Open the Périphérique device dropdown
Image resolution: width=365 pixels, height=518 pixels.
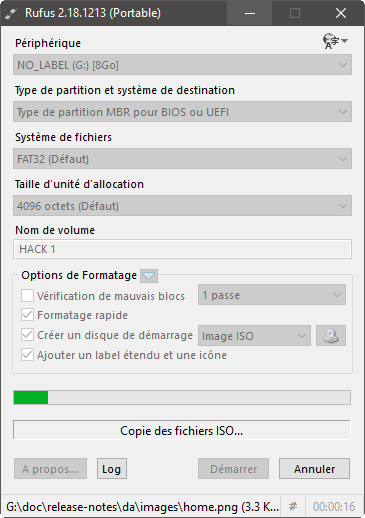pyautogui.click(x=182, y=65)
